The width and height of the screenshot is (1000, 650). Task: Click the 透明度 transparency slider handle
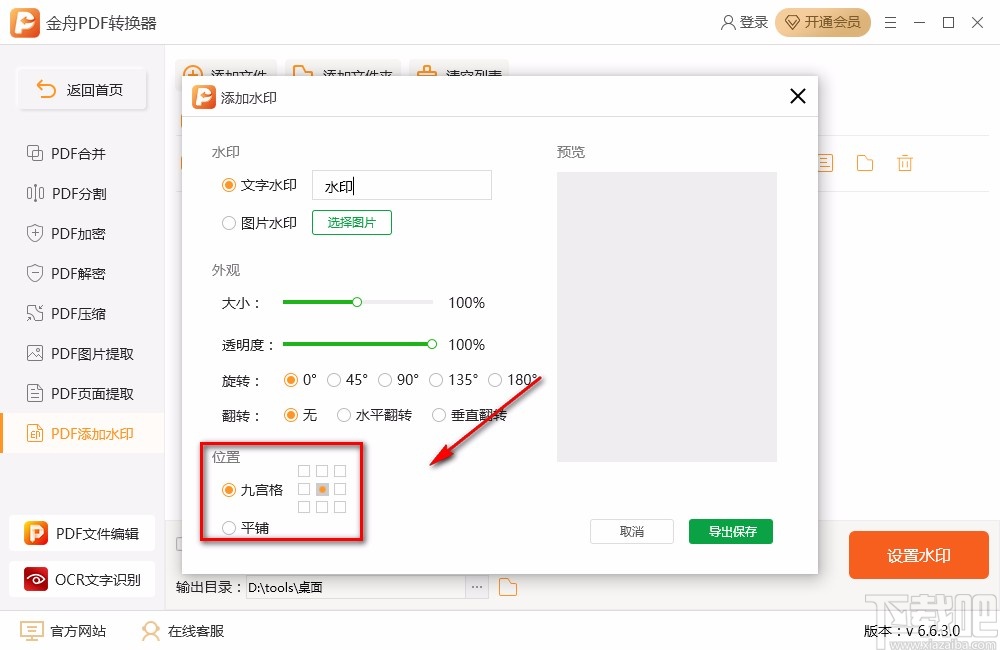point(431,344)
